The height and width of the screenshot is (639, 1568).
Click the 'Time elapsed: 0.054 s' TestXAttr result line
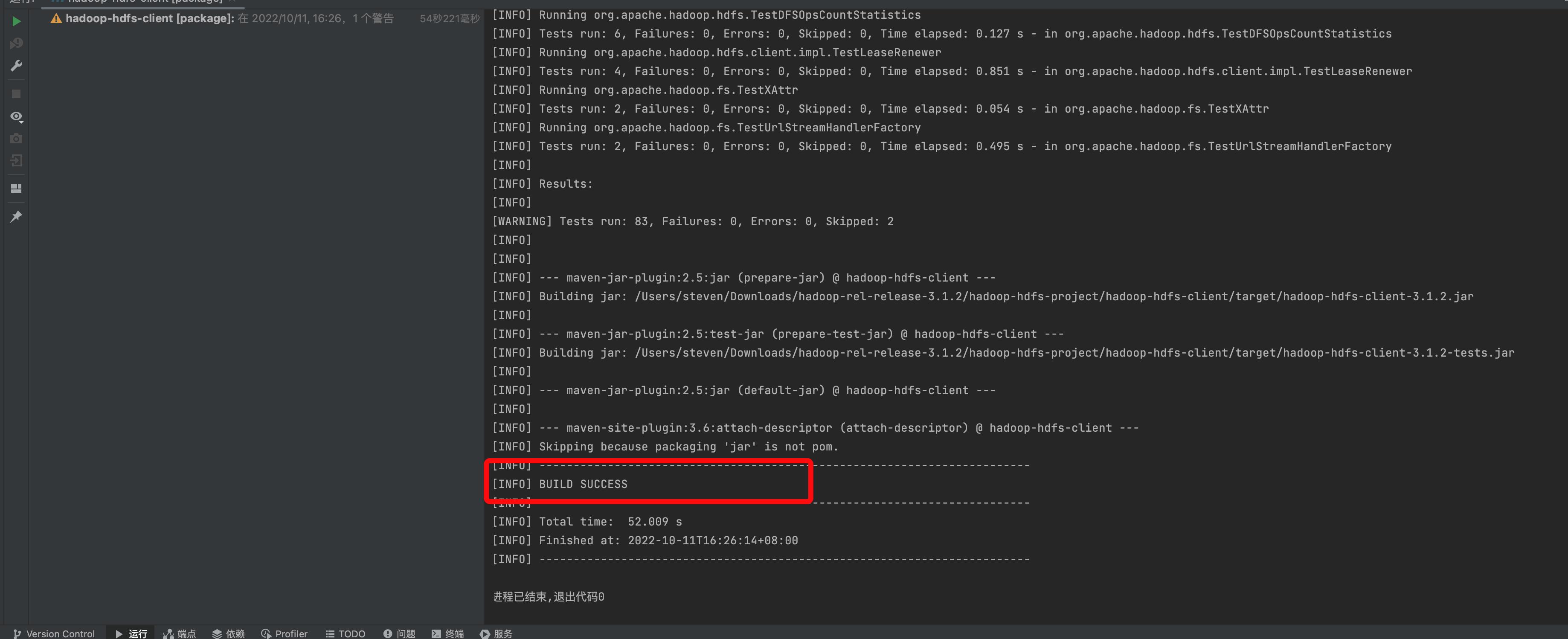pyautogui.click(x=880, y=109)
